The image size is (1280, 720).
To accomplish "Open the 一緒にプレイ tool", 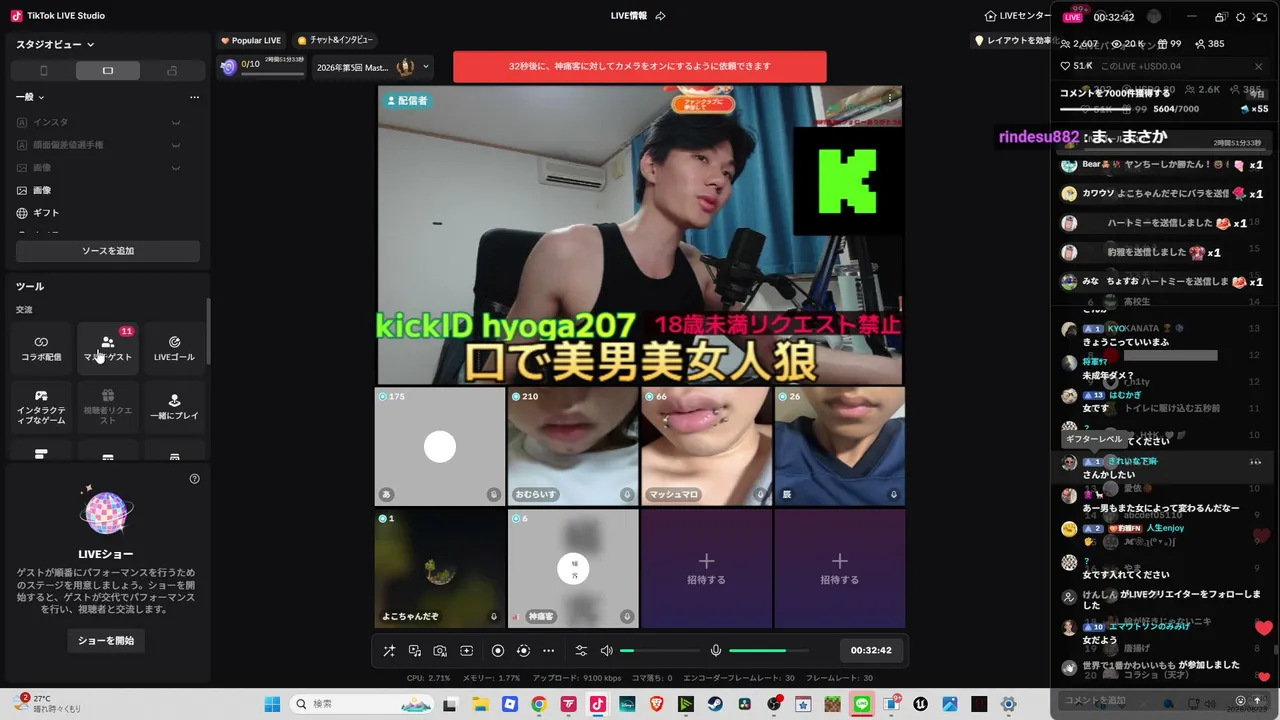I will tap(174, 407).
